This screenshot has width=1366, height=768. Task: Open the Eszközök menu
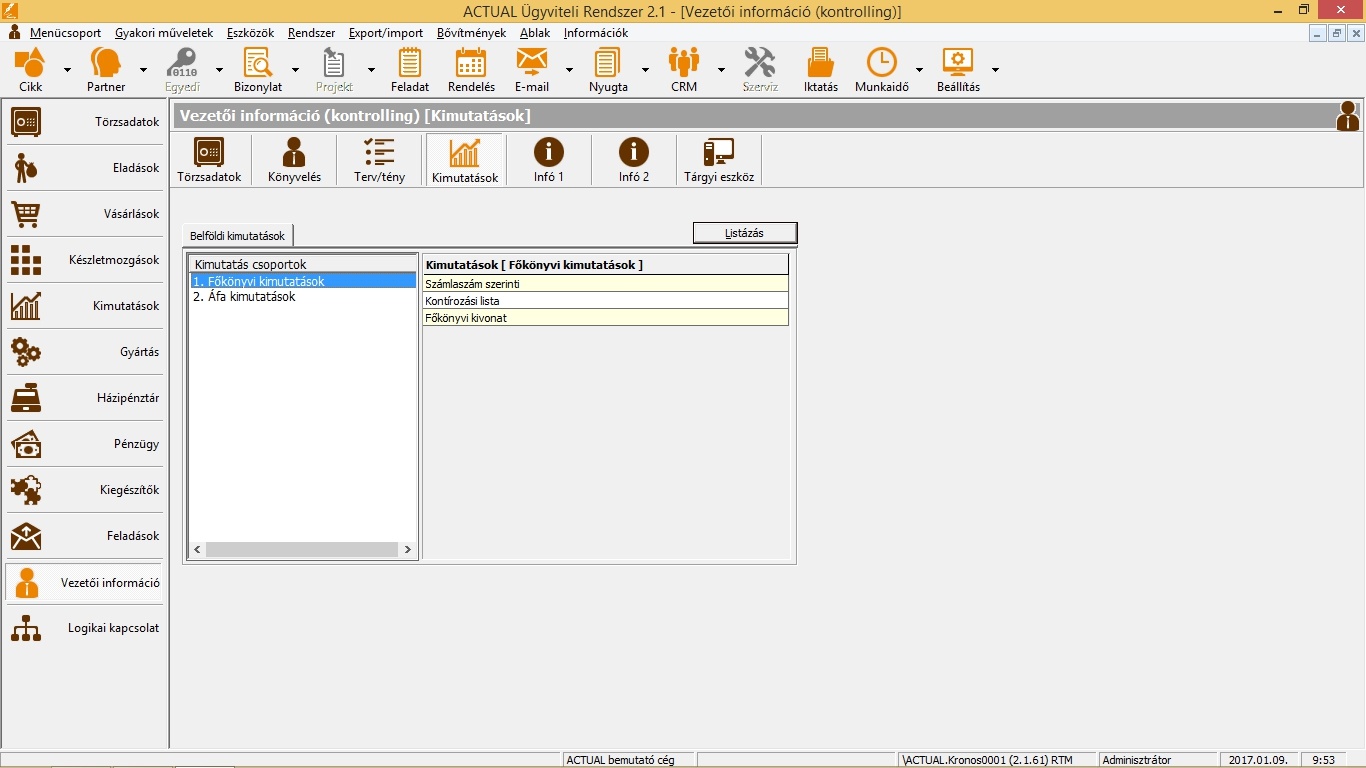[x=250, y=33]
